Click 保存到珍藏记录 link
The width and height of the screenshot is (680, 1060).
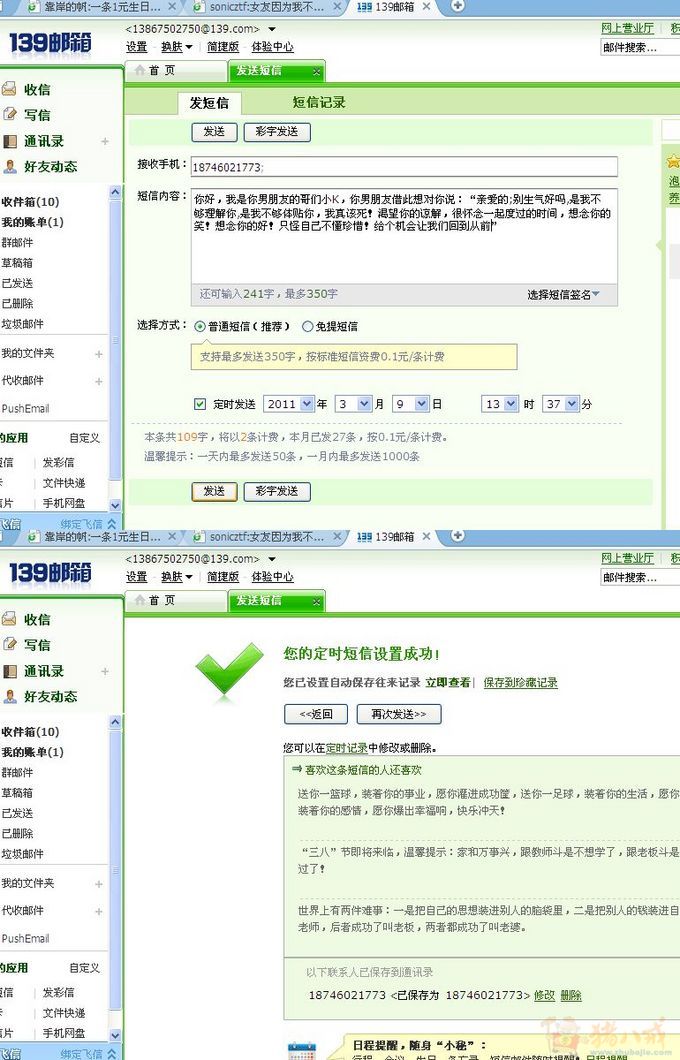pyautogui.click(x=520, y=683)
